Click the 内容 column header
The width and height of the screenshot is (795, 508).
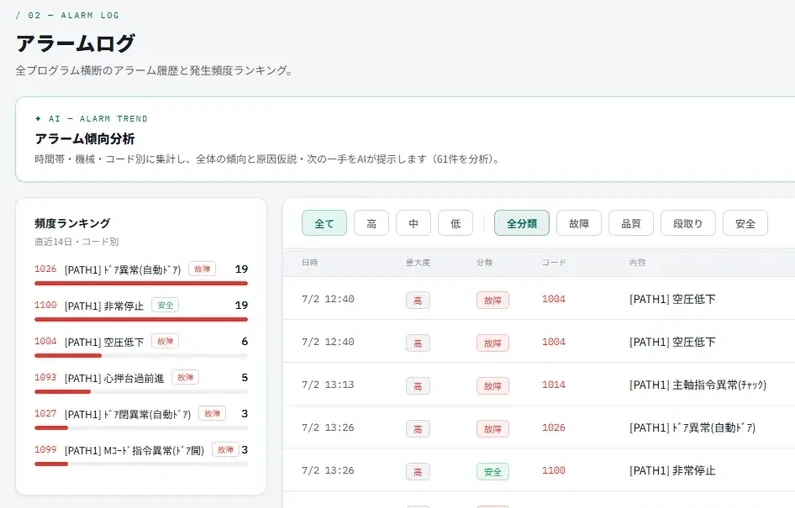click(x=637, y=263)
